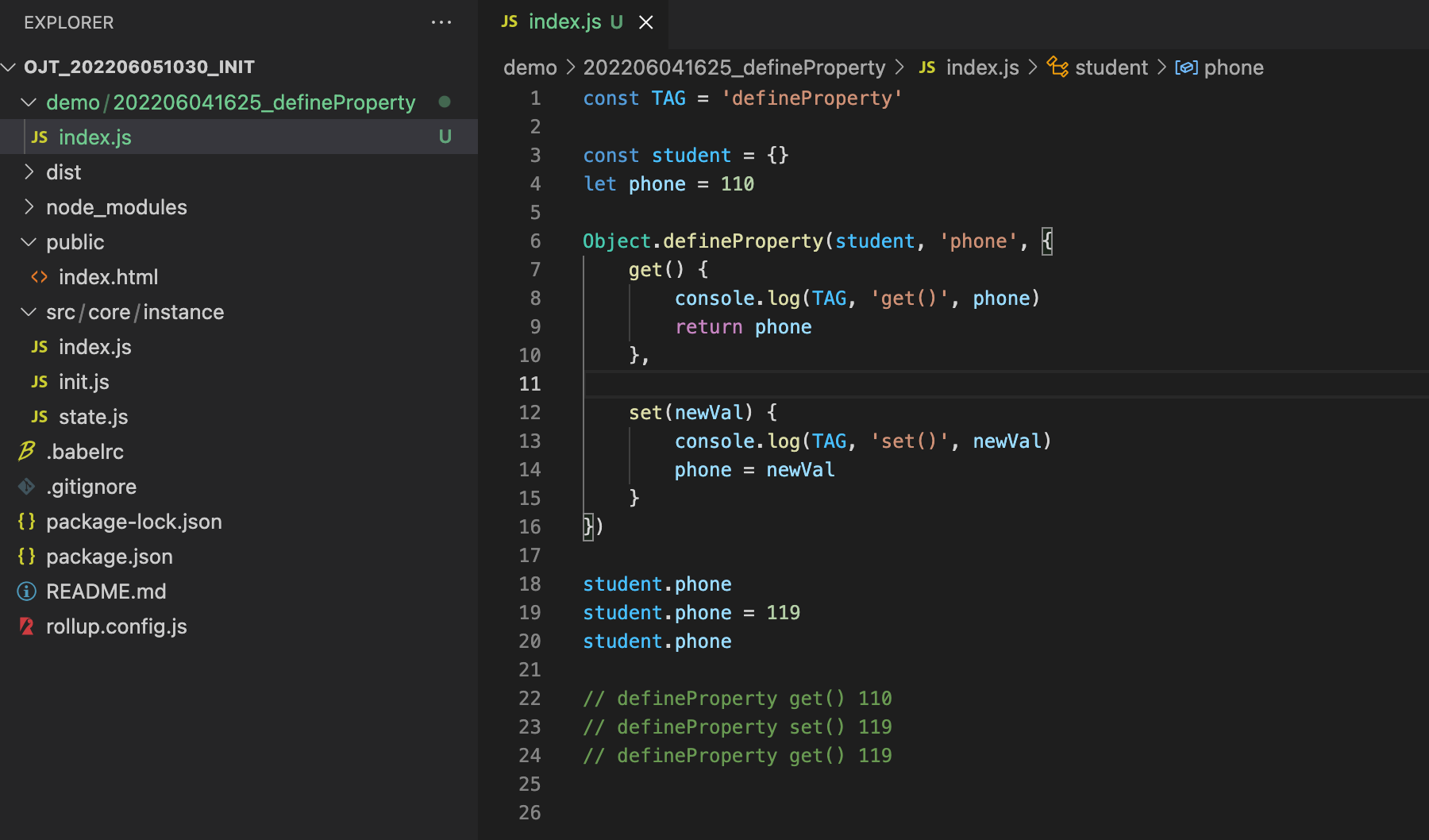Image resolution: width=1429 pixels, height=840 pixels.
Task: Click number 119 on line 19
Action: (784, 613)
